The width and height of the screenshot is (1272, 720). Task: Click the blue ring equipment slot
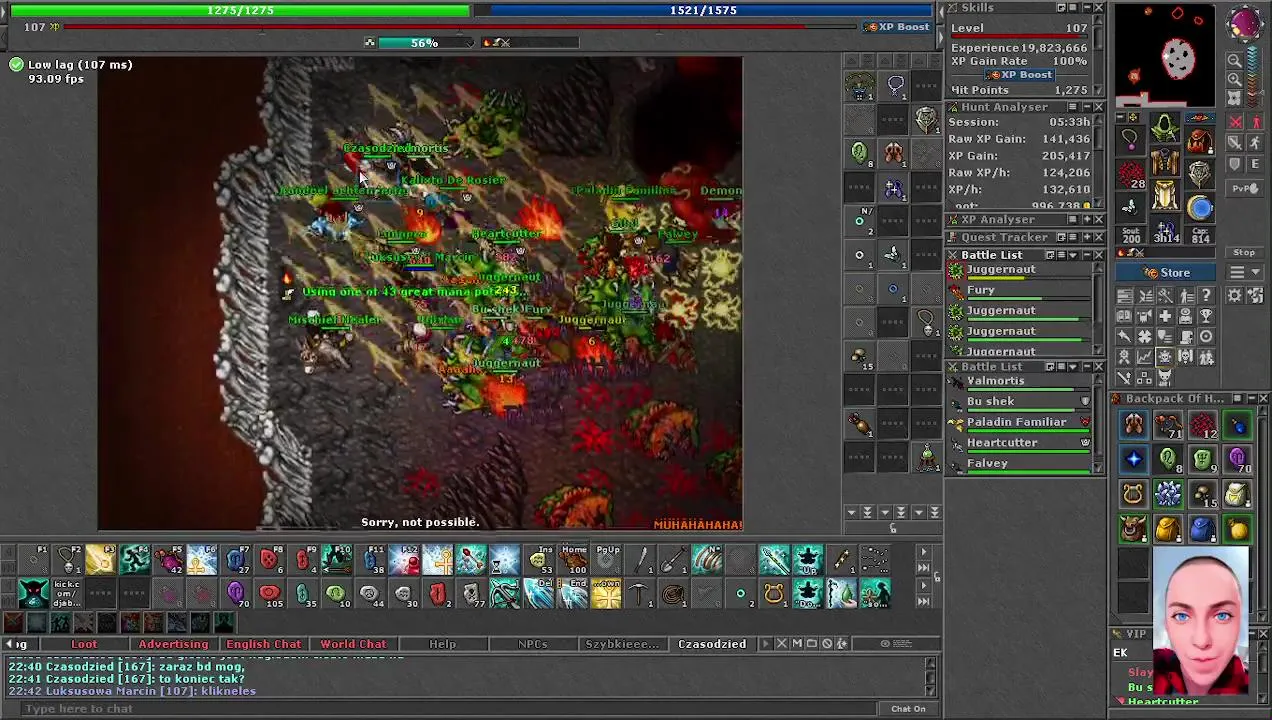(x=1199, y=207)
